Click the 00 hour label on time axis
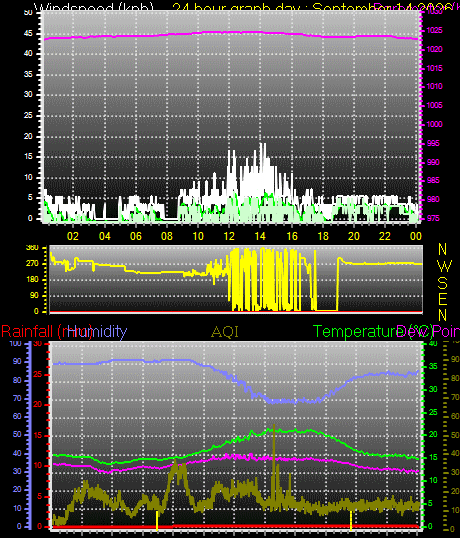The image size is (460, 538). [x=416, y=236]
